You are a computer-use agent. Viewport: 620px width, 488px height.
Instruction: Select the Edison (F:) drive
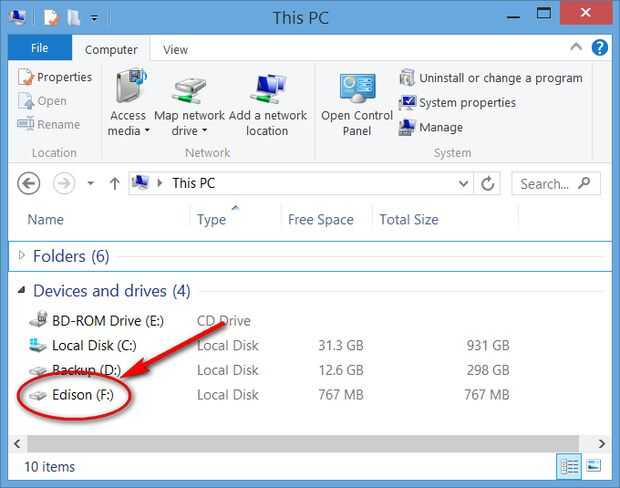point(86,395)
